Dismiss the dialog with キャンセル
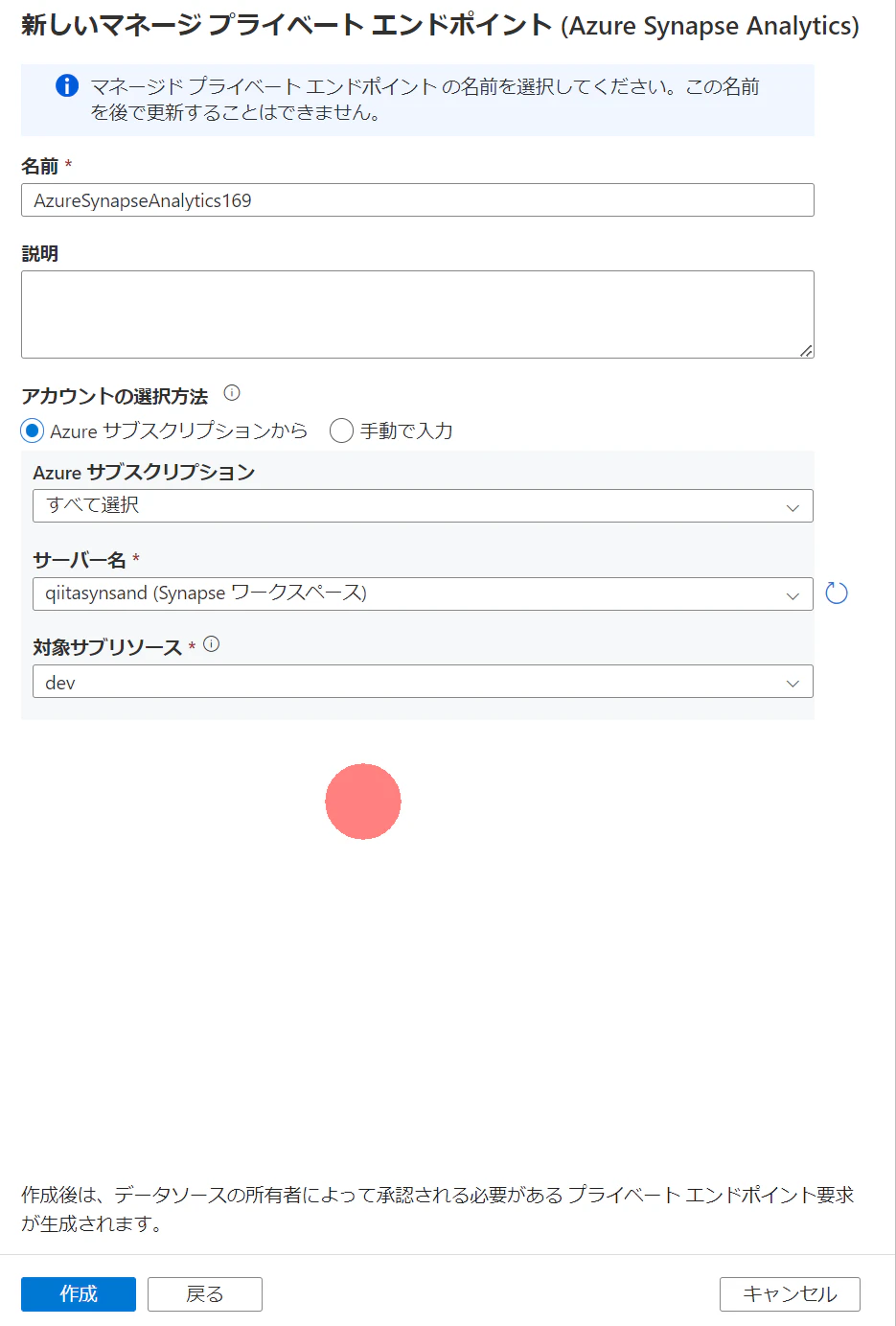This screenshot has width=896, height=1326. tap(790, 1293)
